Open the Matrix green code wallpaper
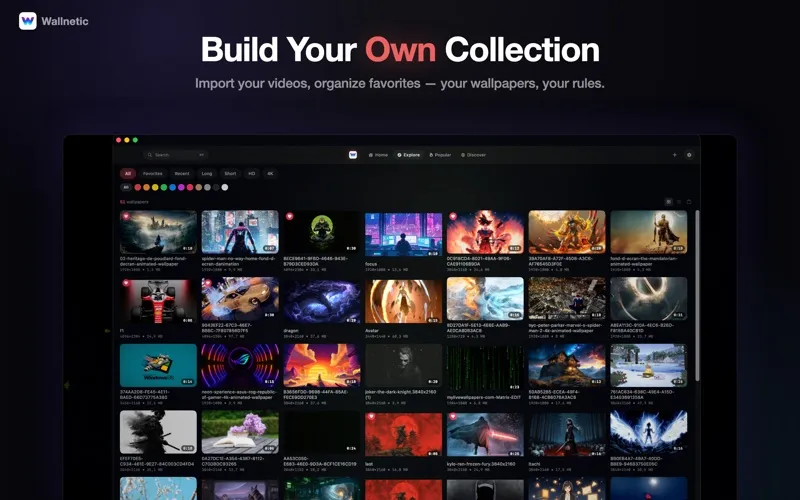800x500 pixels. (x=485, y=368)
